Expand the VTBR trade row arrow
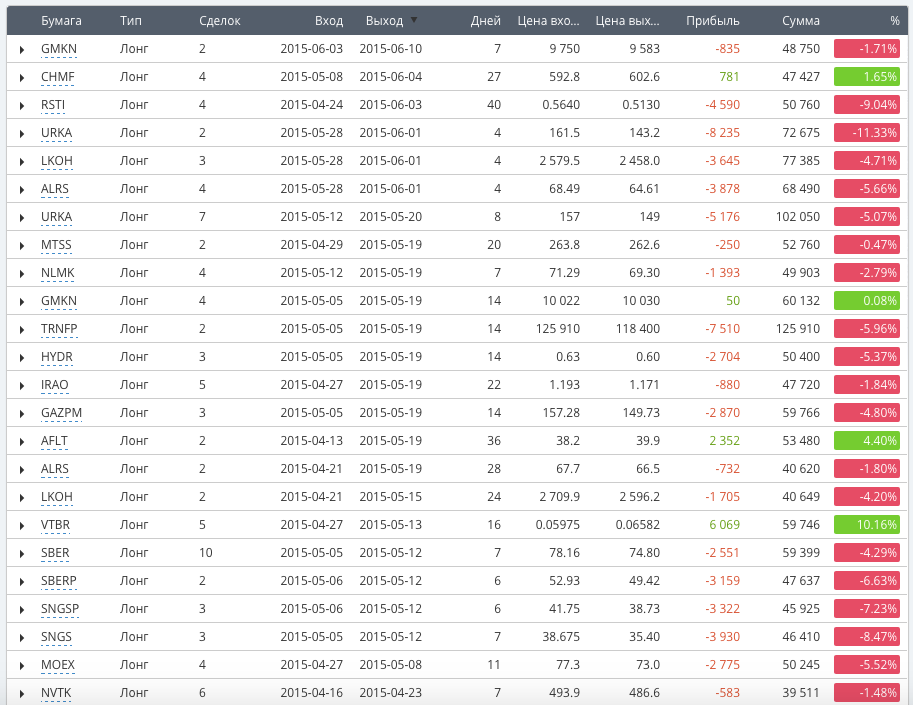 click(x=22, y=526)
